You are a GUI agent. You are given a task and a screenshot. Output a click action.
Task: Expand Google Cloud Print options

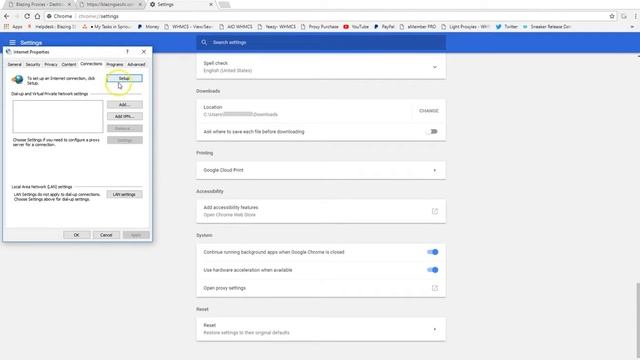pos(435,170)
